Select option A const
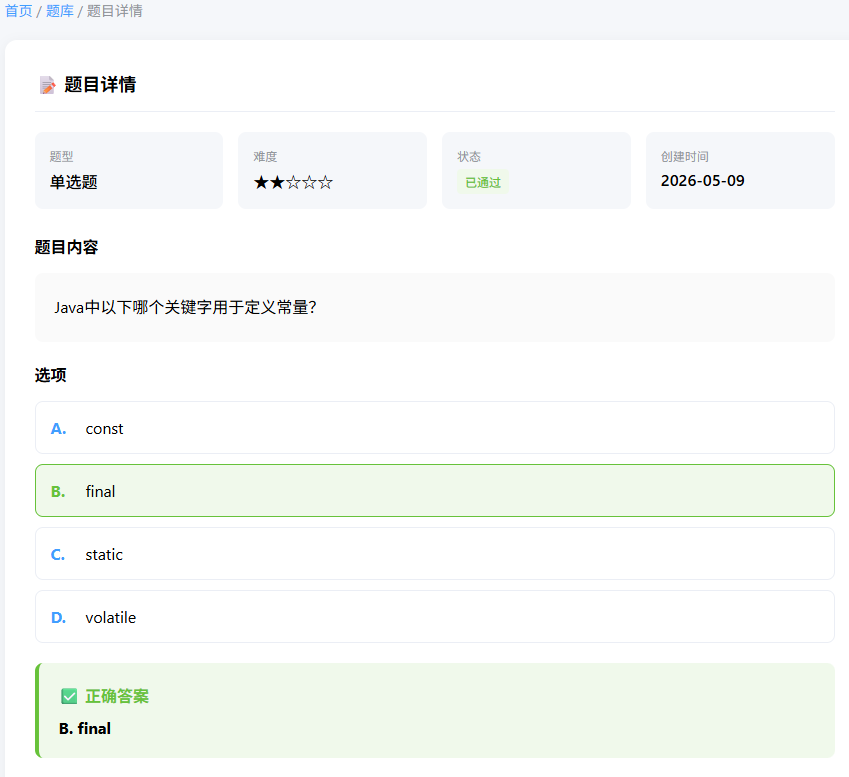Viewport: 849px width, 777px height. (x=435, y=428)
